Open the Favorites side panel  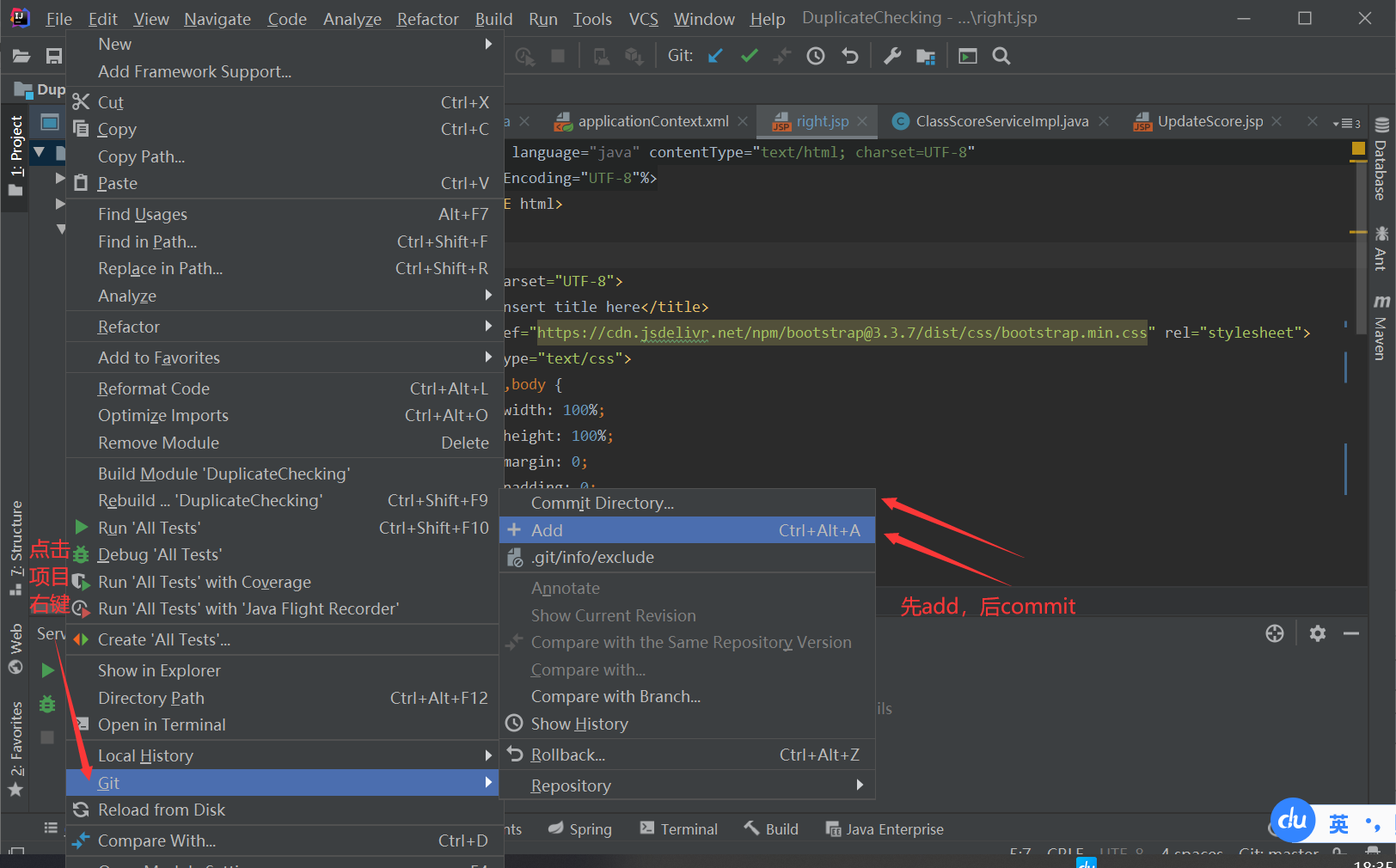[15, 749]
